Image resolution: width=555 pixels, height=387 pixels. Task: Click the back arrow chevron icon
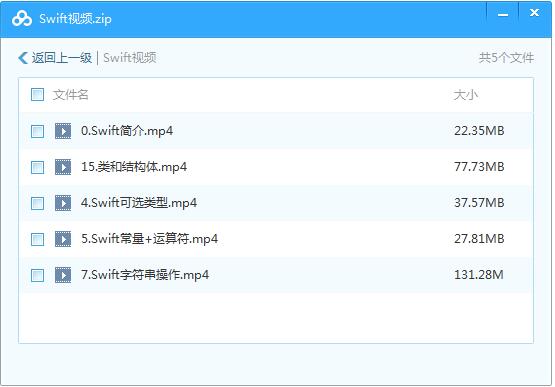pos(23,58)
